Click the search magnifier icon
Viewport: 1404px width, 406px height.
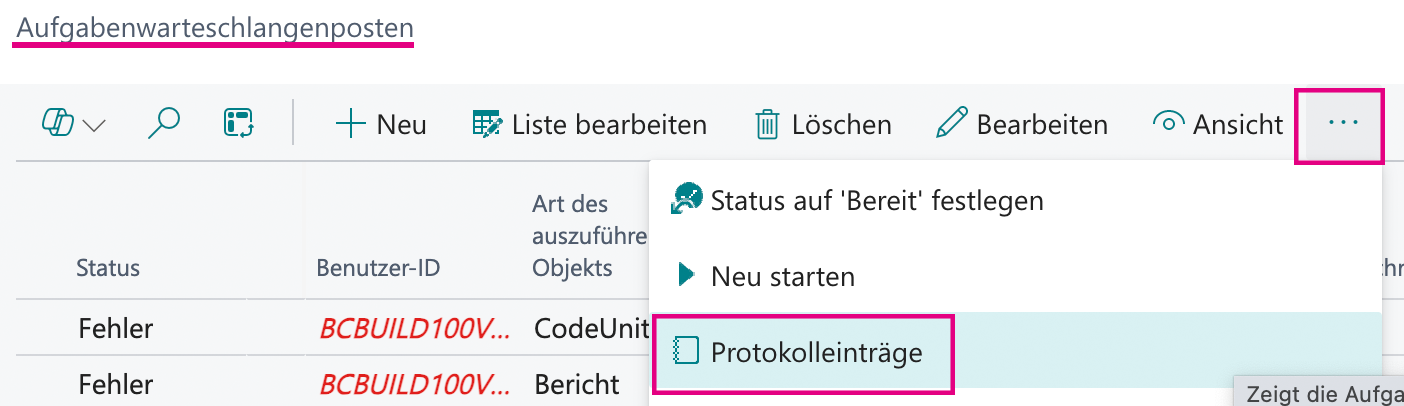[164, 124]
